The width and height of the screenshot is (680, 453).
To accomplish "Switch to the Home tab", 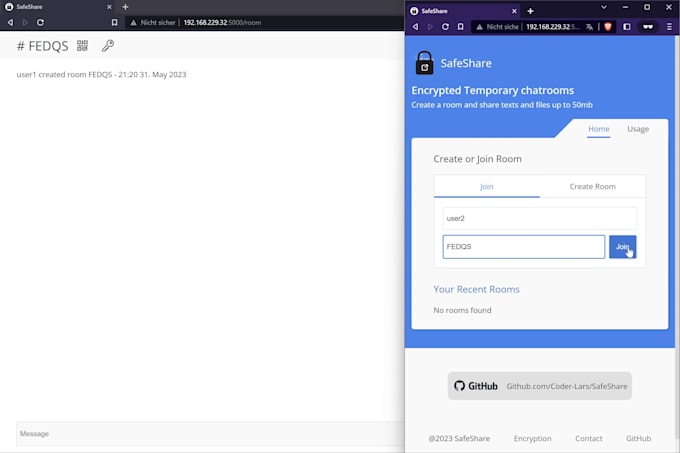I will click(598, 129).
